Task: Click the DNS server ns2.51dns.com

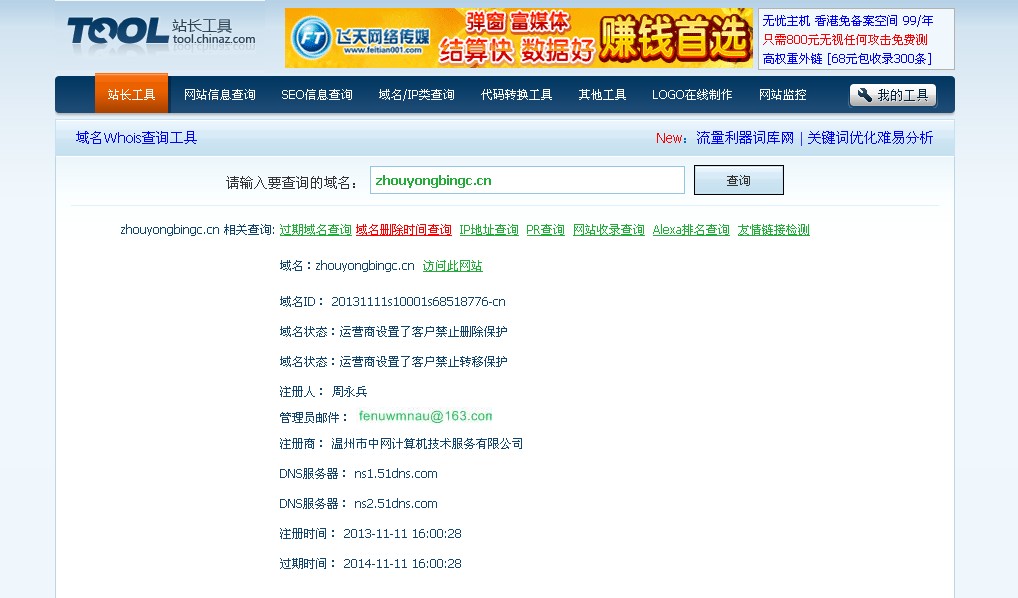Action: tap(395, 504)
